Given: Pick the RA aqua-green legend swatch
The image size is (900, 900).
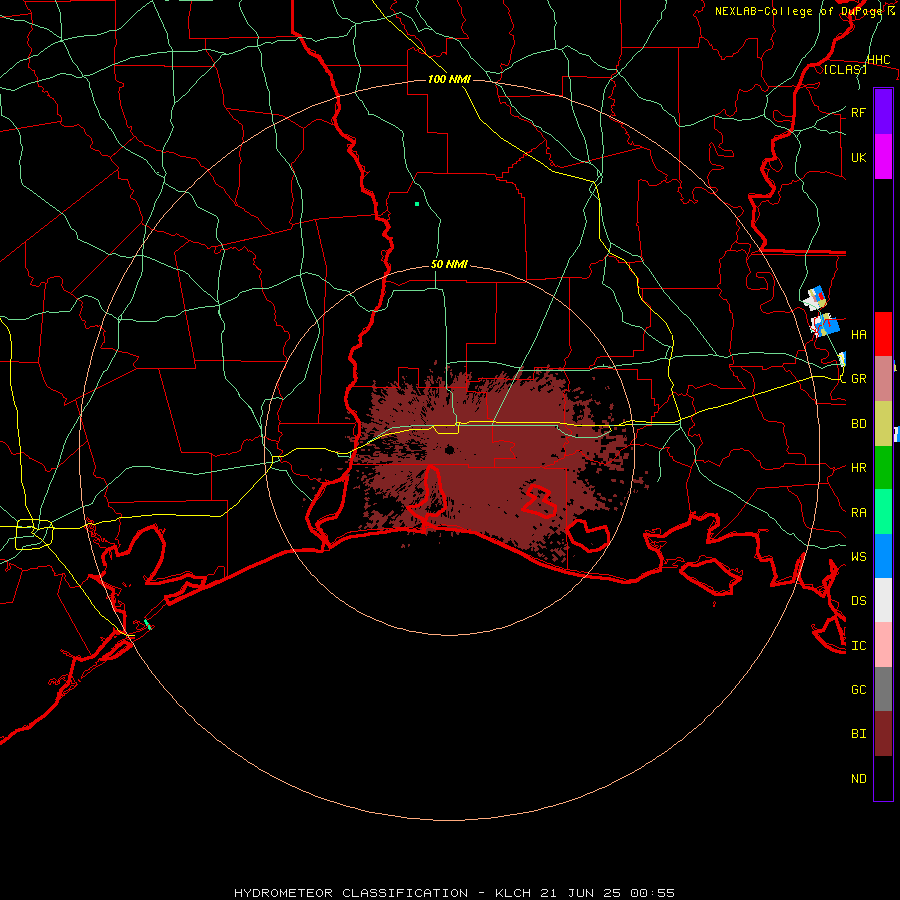Looking at the screenshot, I should [883, 512].
